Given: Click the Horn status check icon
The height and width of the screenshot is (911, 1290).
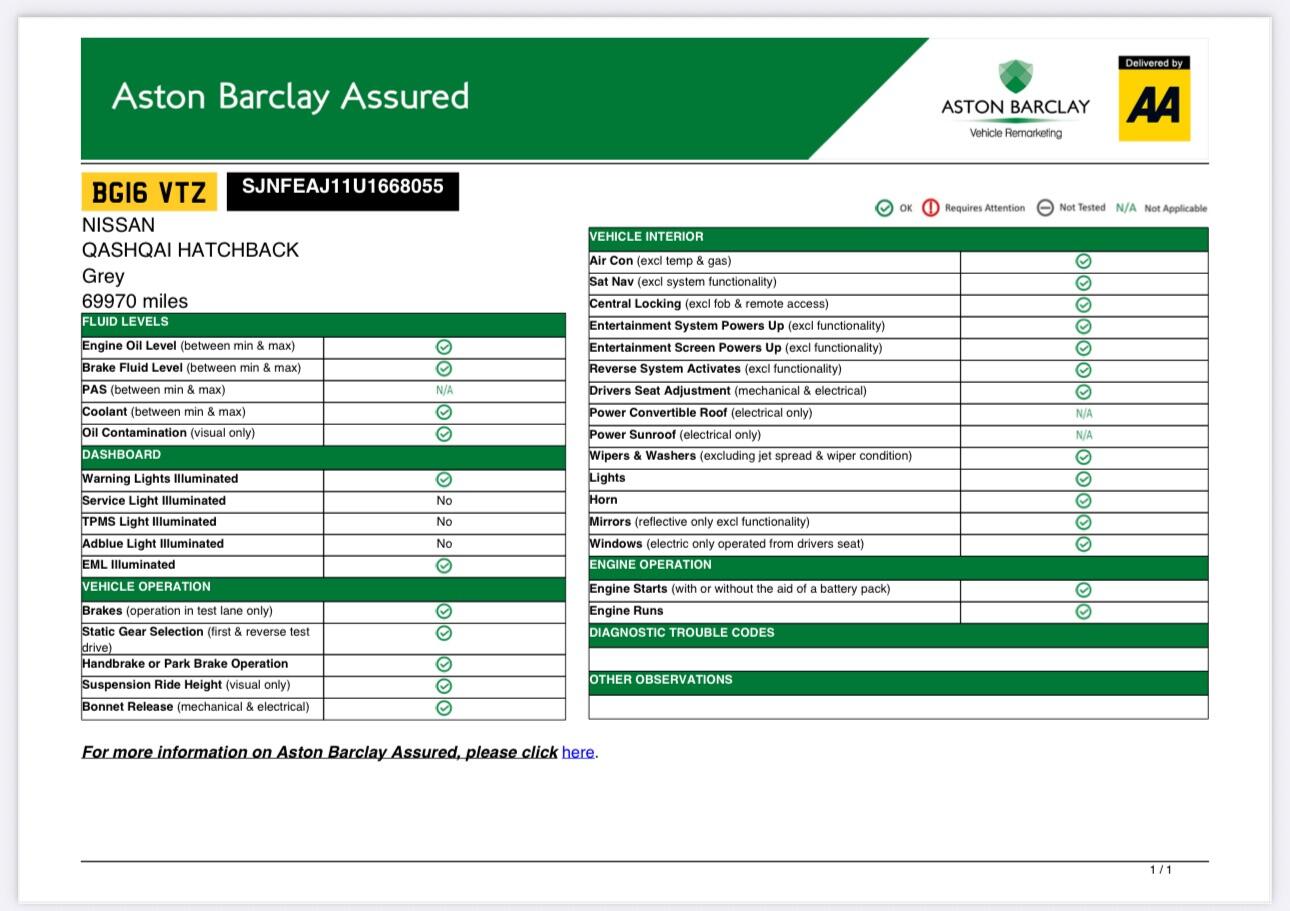Looking at the screenshot, I should [x=1083, y=500].
